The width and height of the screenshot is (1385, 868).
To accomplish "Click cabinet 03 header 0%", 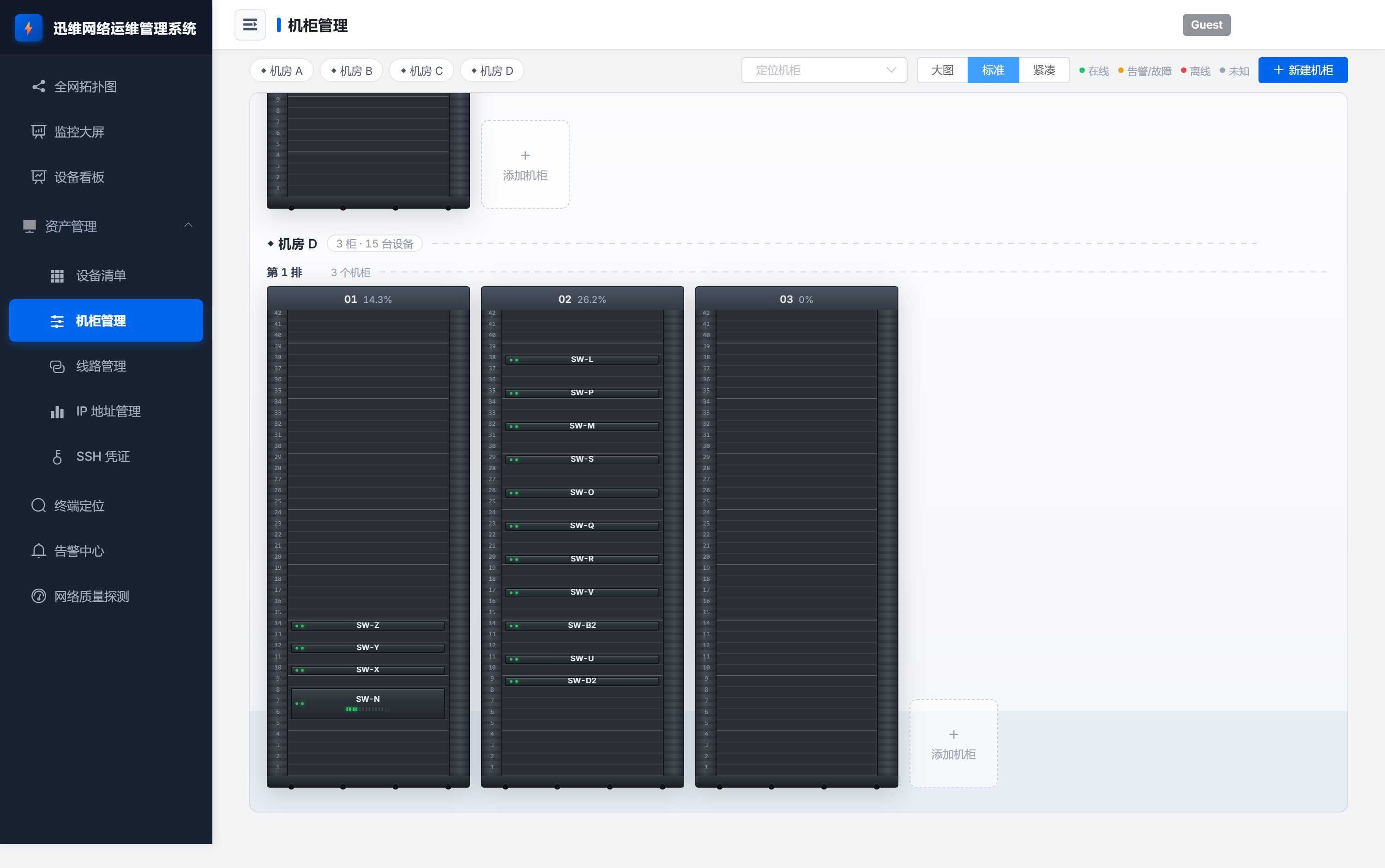I will [796, 299].
